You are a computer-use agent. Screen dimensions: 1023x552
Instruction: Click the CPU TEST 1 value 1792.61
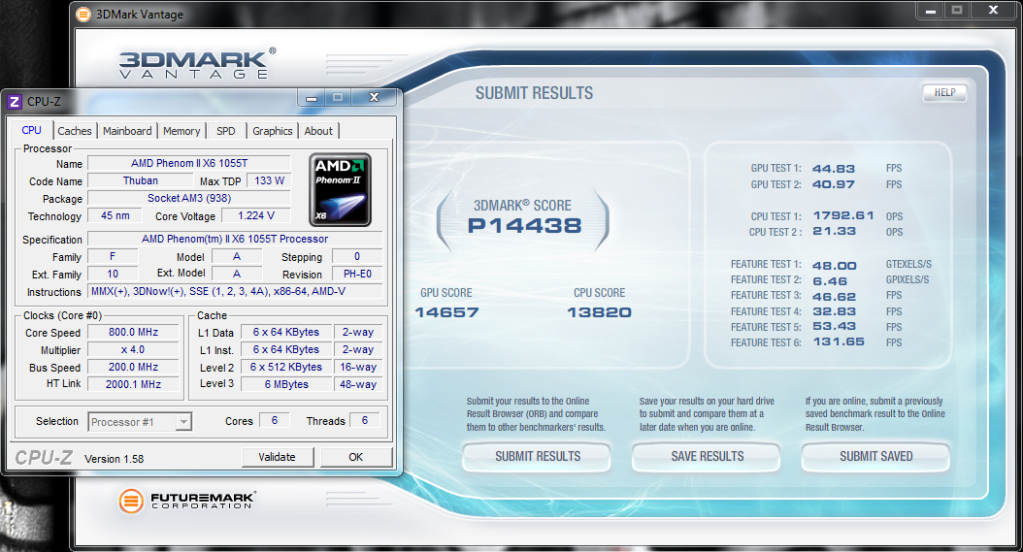coord(843,215)
